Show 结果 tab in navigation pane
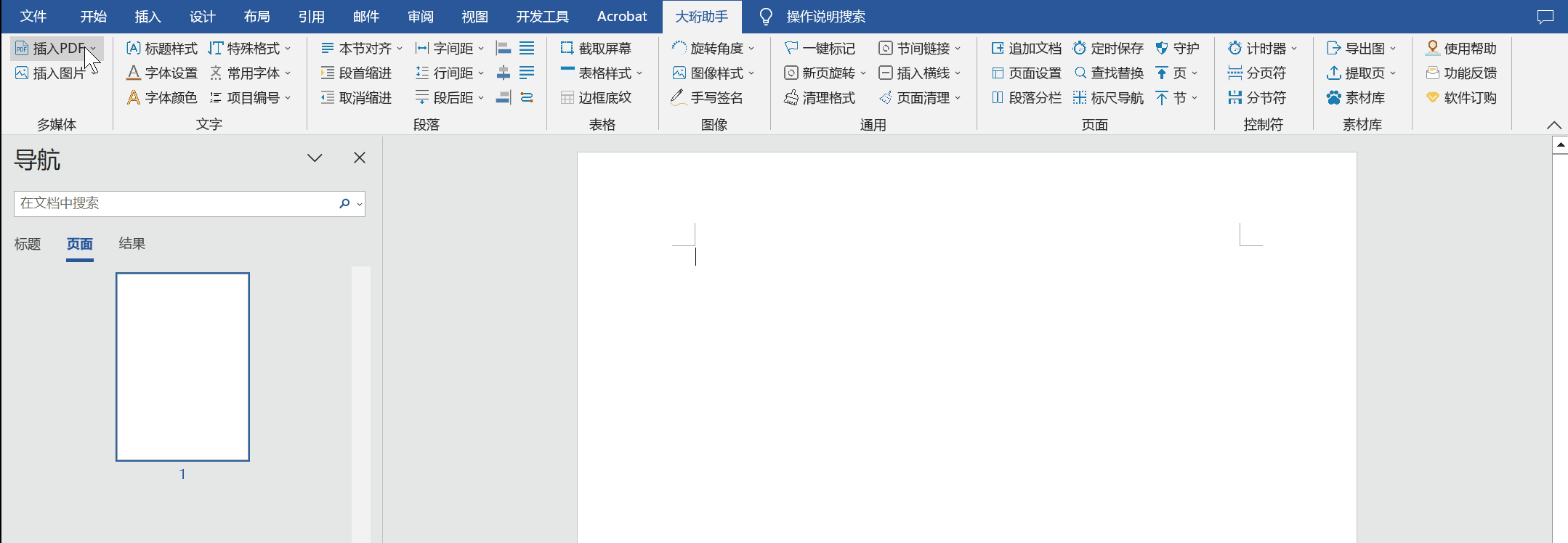The image size is (1568, 543). pyautogui.click(x=132, y=244)
